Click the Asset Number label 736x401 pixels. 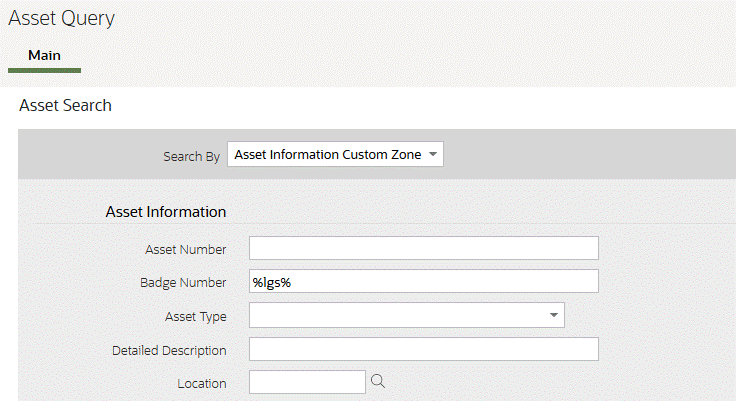point(185,249)
